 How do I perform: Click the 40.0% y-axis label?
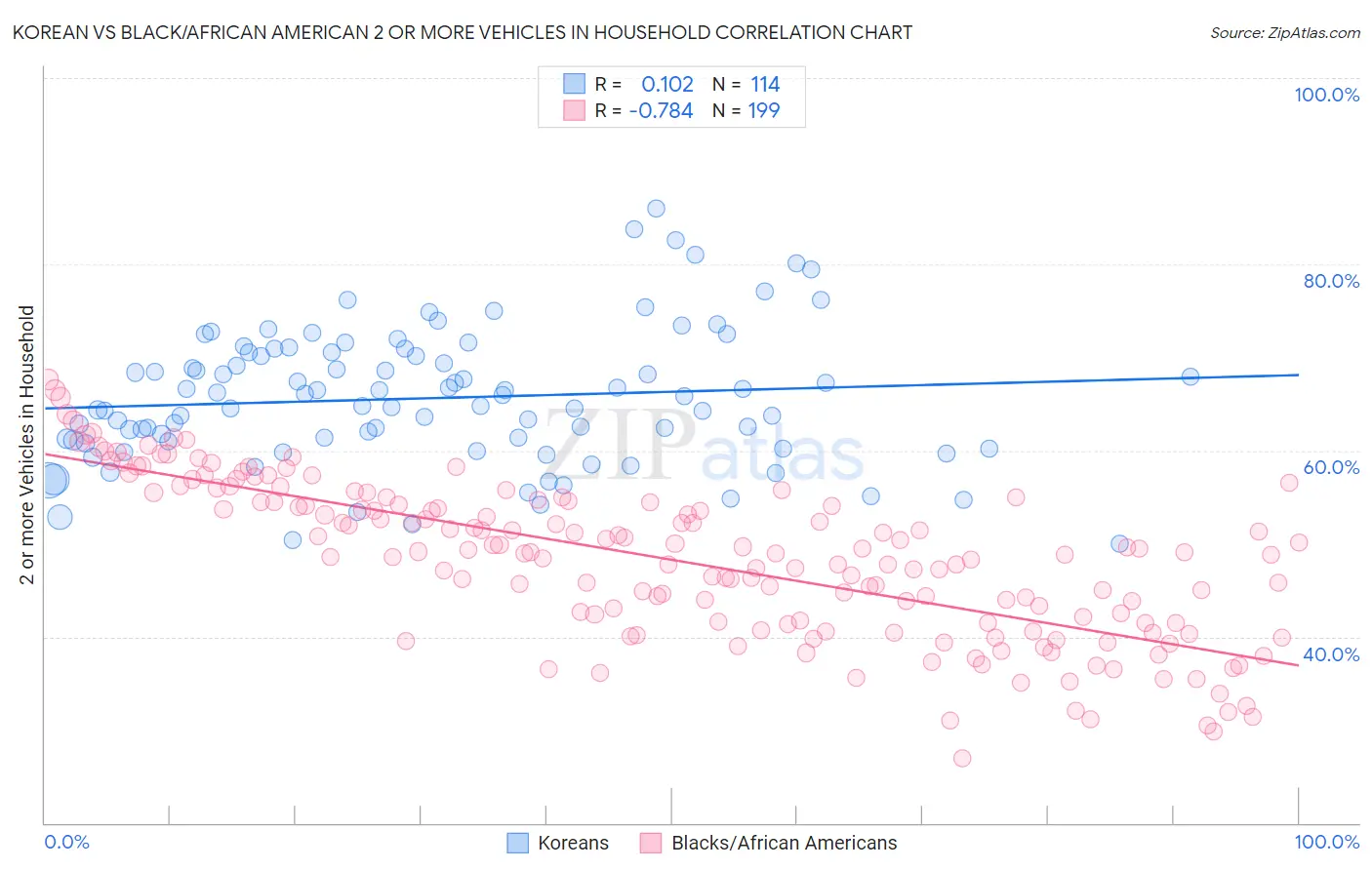[x=1331, y=654]
